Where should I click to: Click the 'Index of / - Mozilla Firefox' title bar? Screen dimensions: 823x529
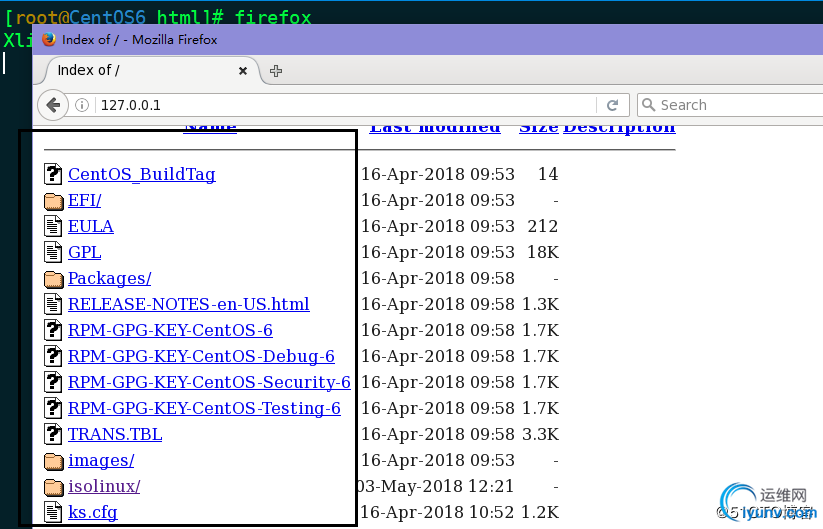pyautogui.click(x=428, y=39)
